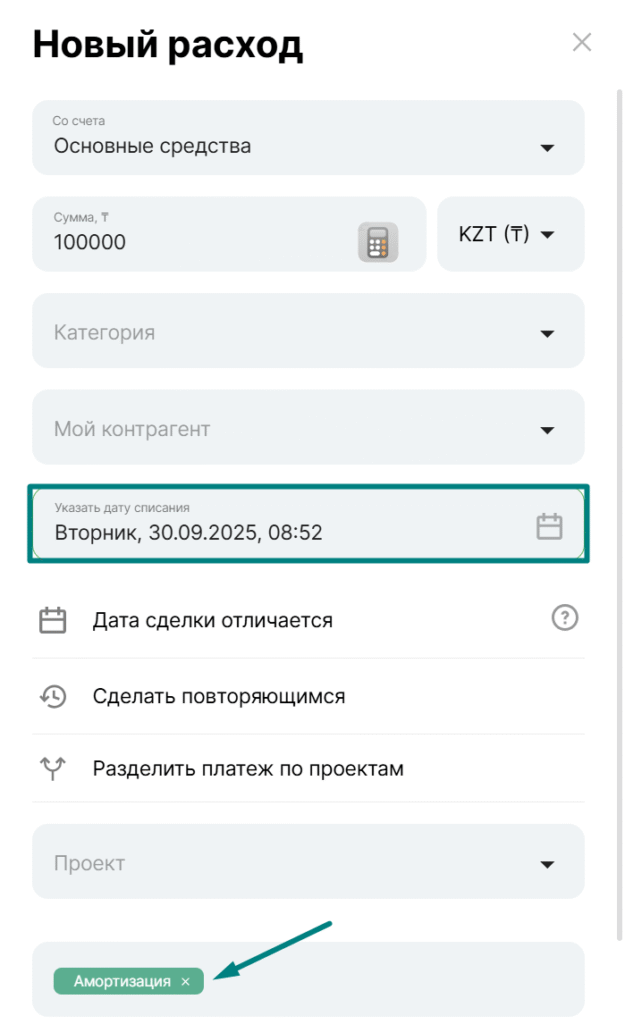The image size is (625, 1024).
Task: Click the split payment branch icon
Action: pos(53,769)
